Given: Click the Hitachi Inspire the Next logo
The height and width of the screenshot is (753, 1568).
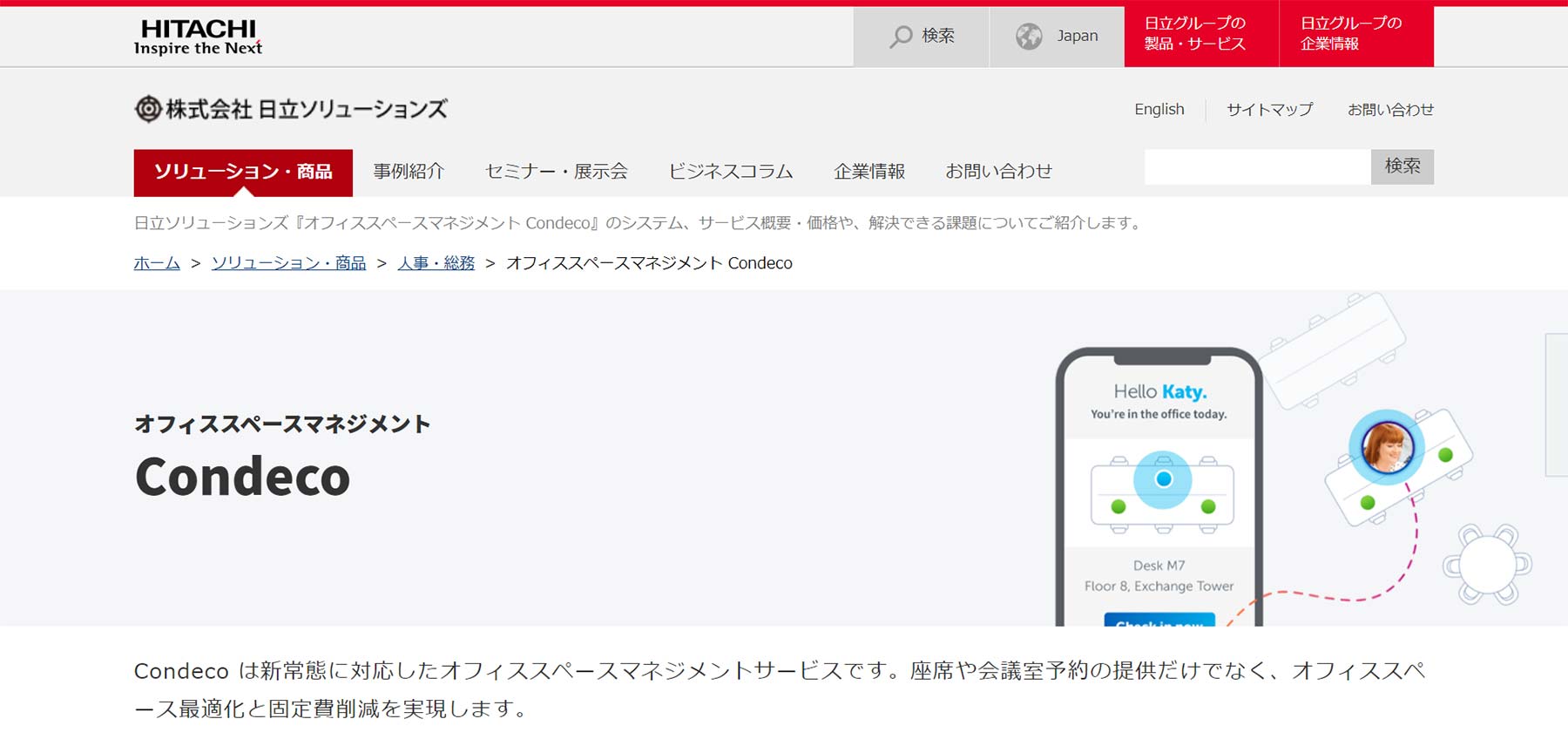Looking at the screenshot, I should tap(198, 37).
